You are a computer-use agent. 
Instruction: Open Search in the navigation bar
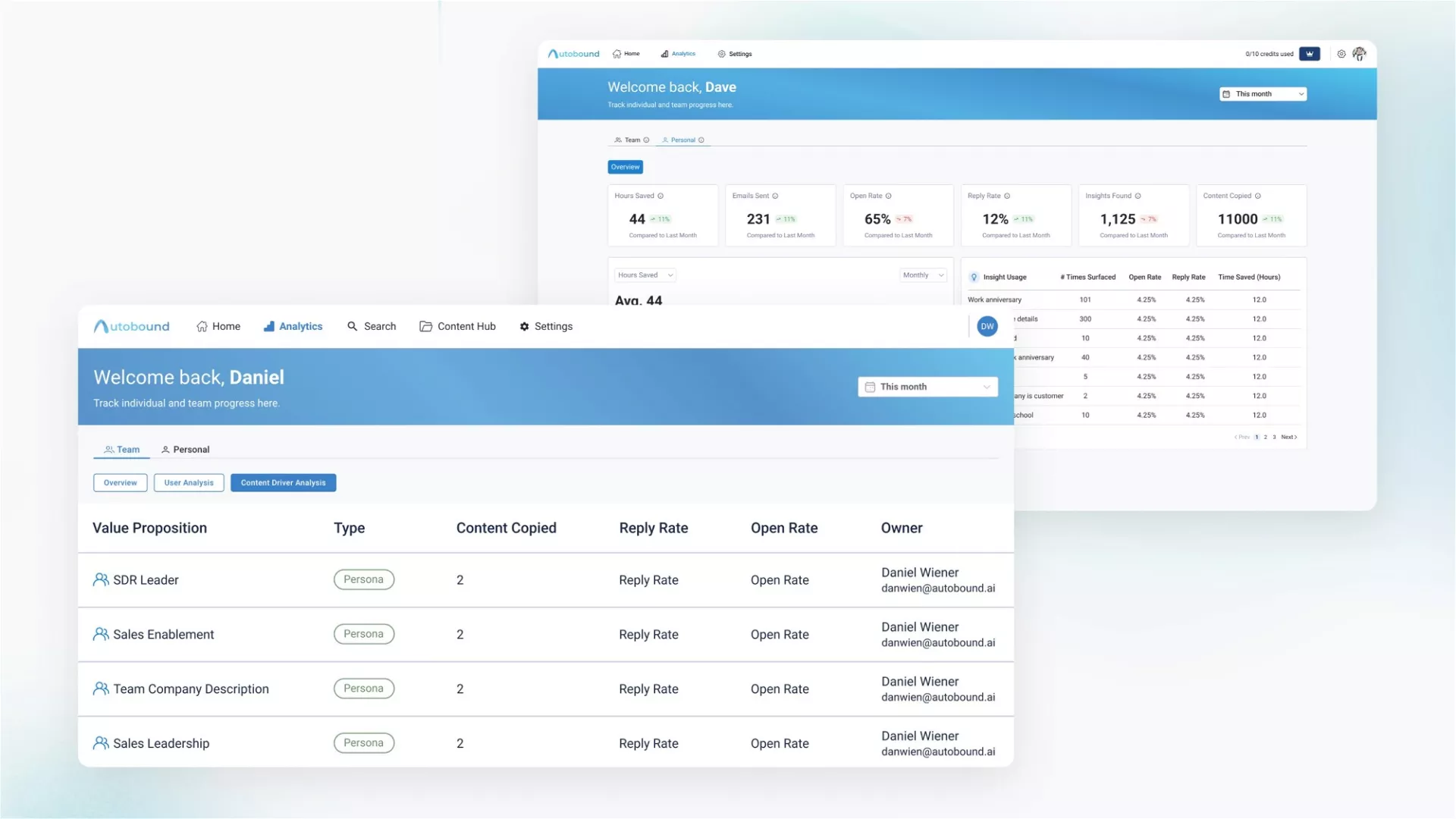[x=372, y=326]
